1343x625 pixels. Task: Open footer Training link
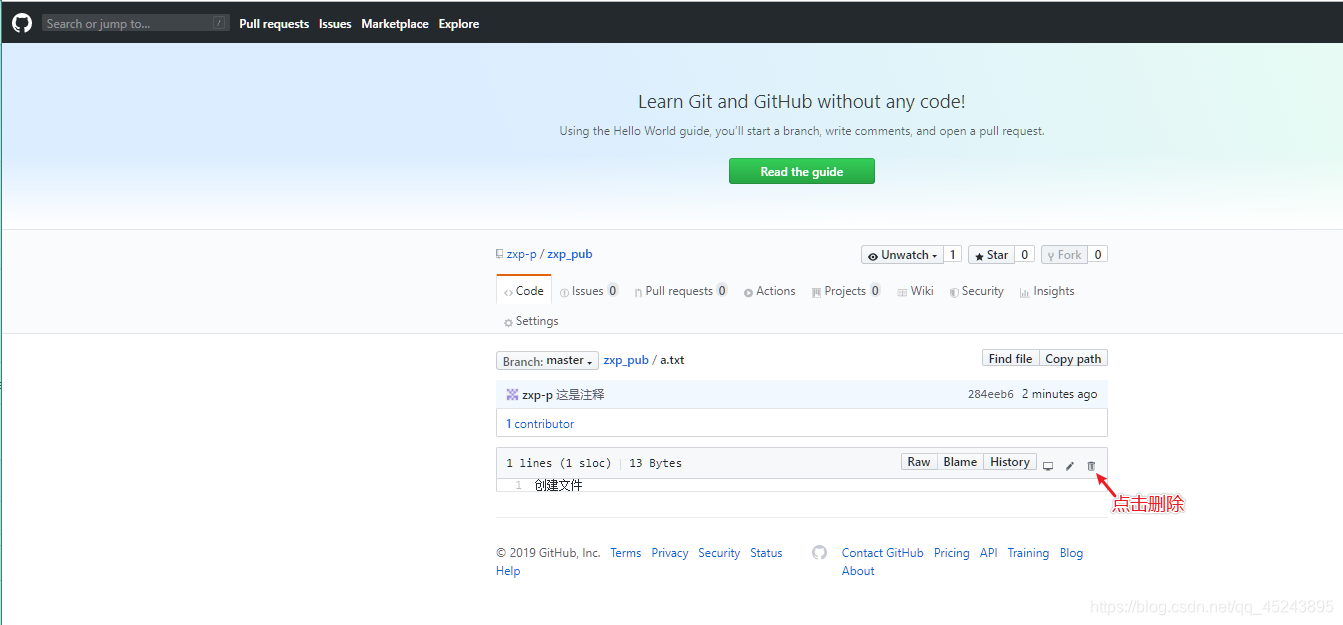[x=1028, y=553]
